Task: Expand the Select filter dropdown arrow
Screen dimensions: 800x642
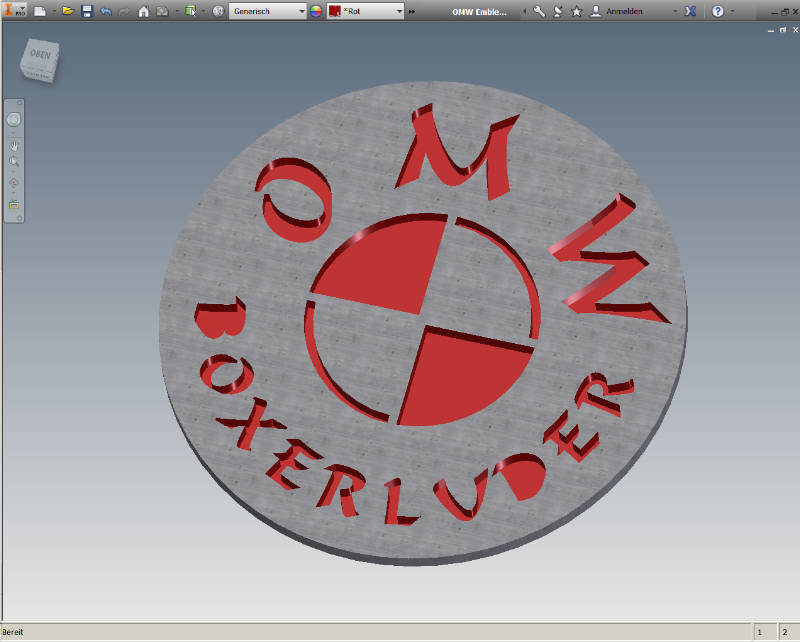Action: (203, 11)
